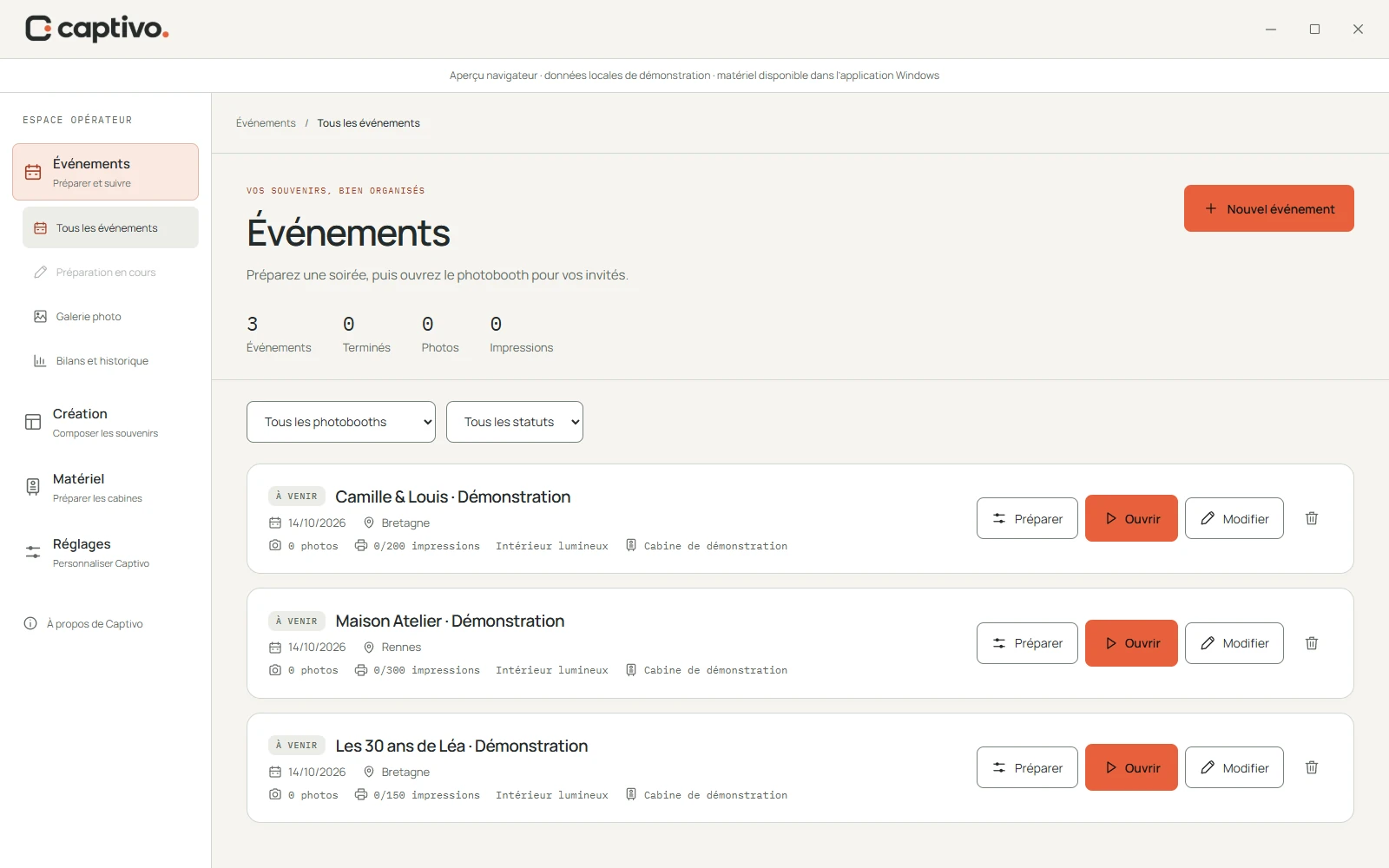This screenshot has width=1389, height=868.
Task: Click Modifier for Maison Atelier
Action: tap(1234, 643)
